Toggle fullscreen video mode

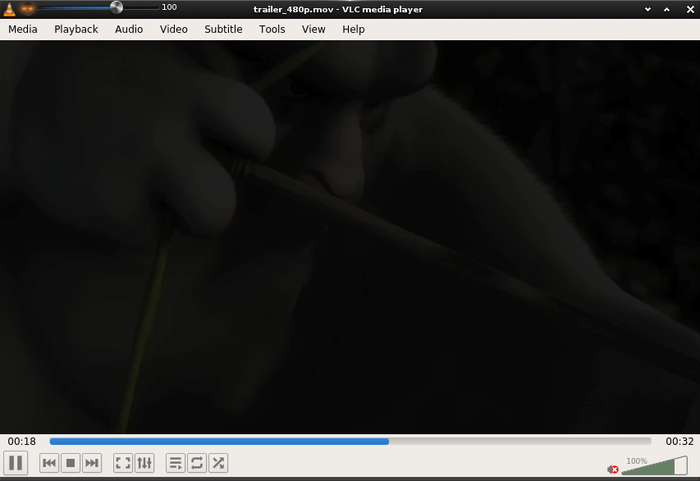pyautogui.click(x=123, y=463)
